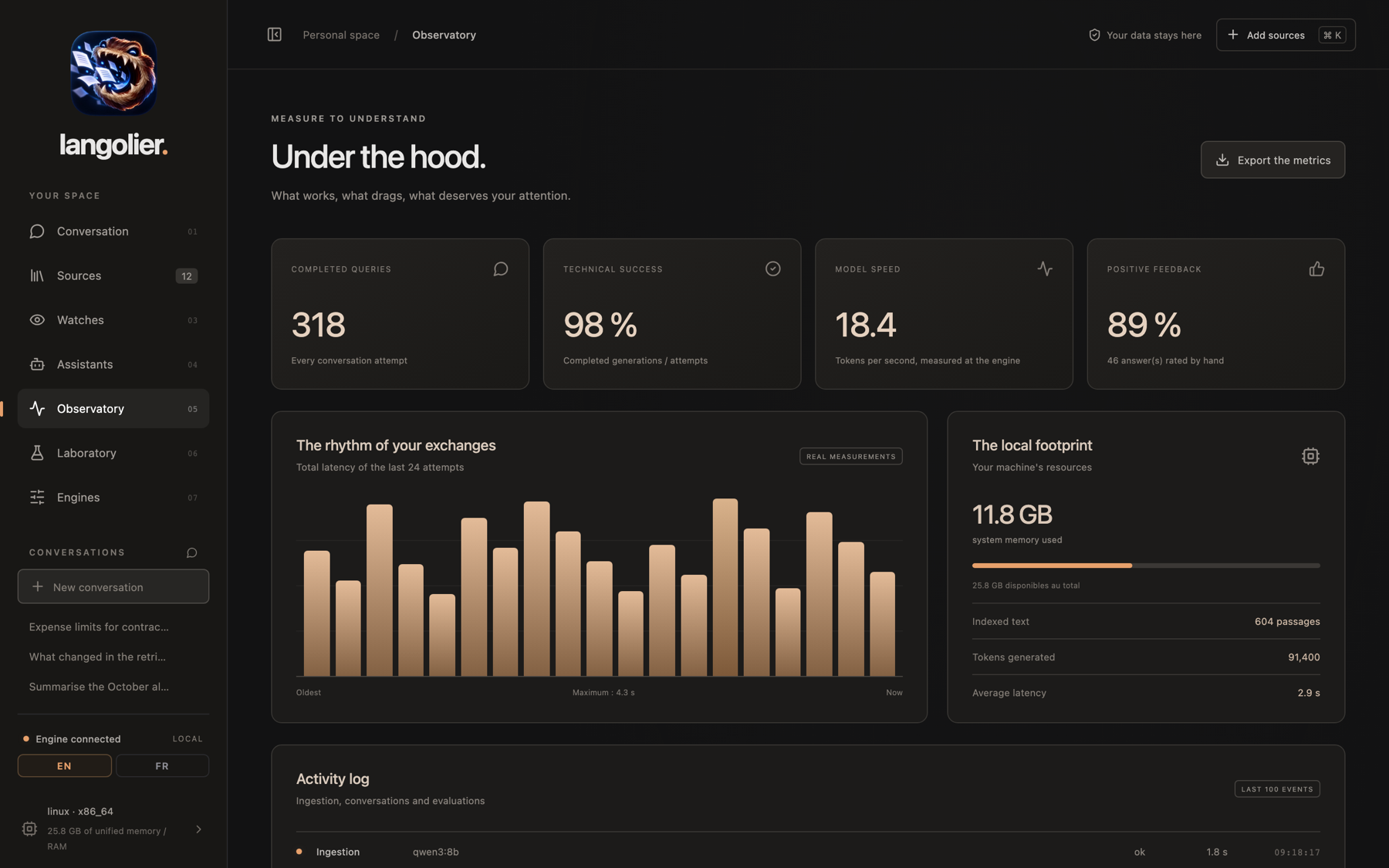Click the chip icon in local footprint panel
This screenshot has width=1389, height=868.
(x=1310, y=456)
